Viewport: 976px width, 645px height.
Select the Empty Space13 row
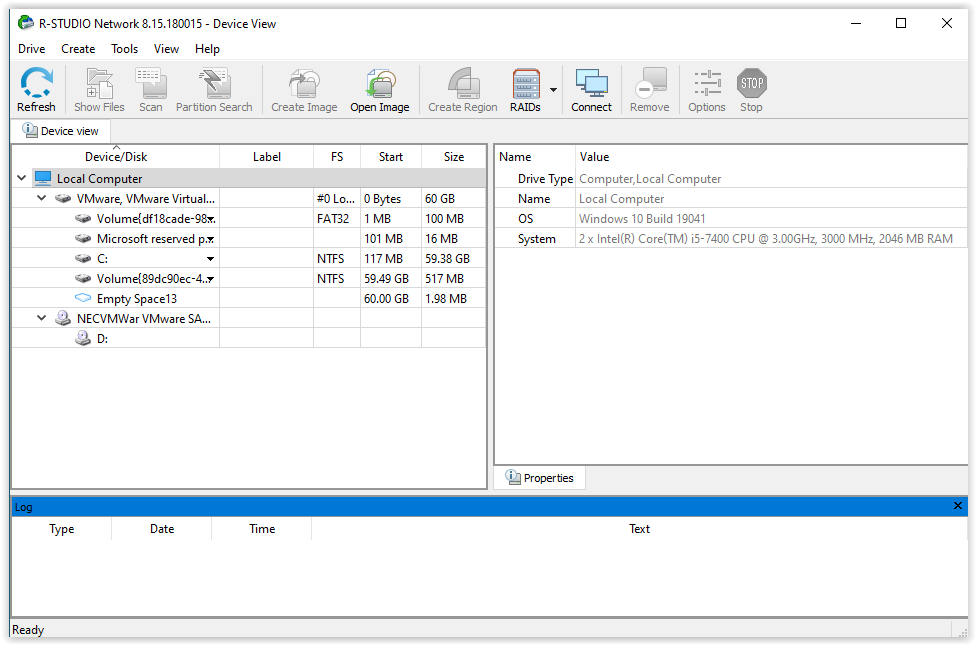(248, 298)
